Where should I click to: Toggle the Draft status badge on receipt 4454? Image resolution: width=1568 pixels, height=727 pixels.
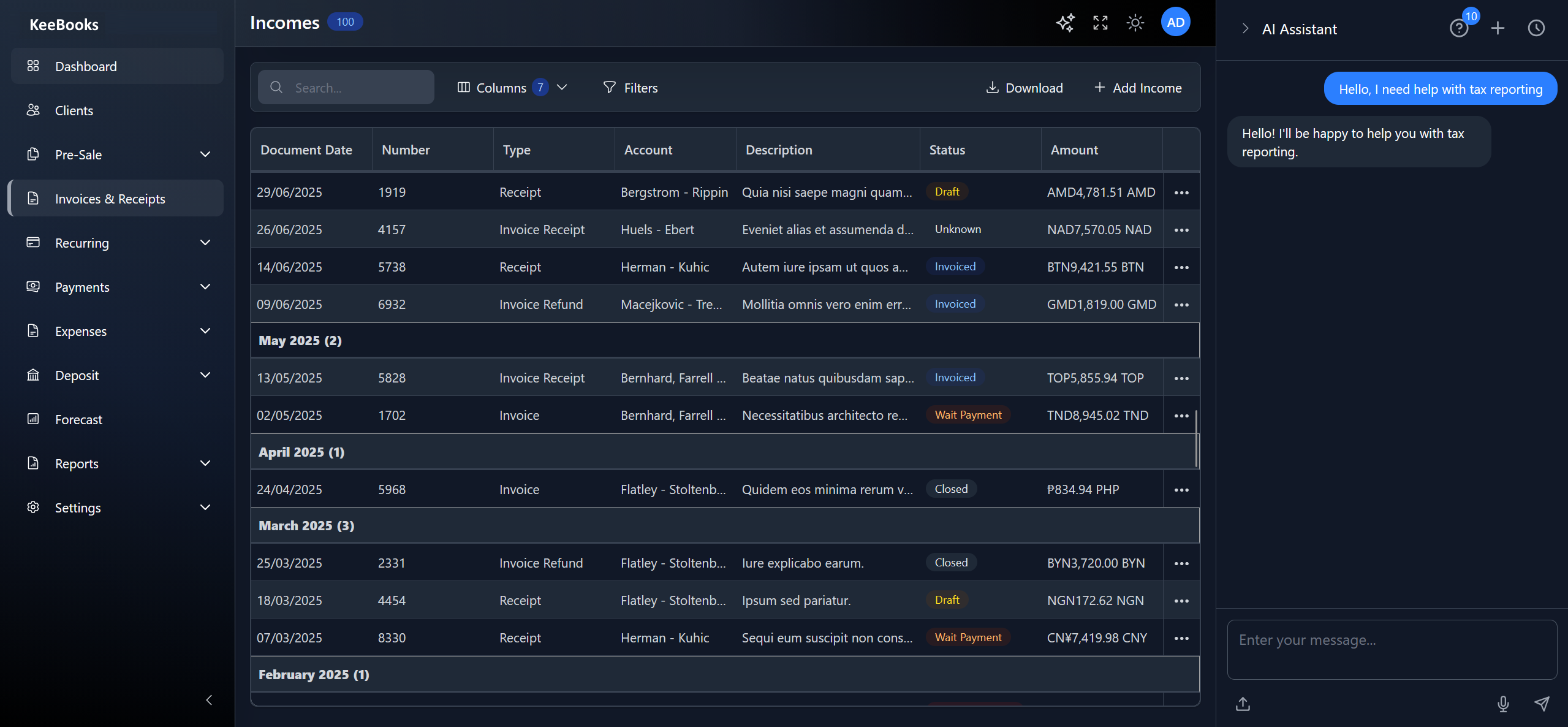pos(947,599)
